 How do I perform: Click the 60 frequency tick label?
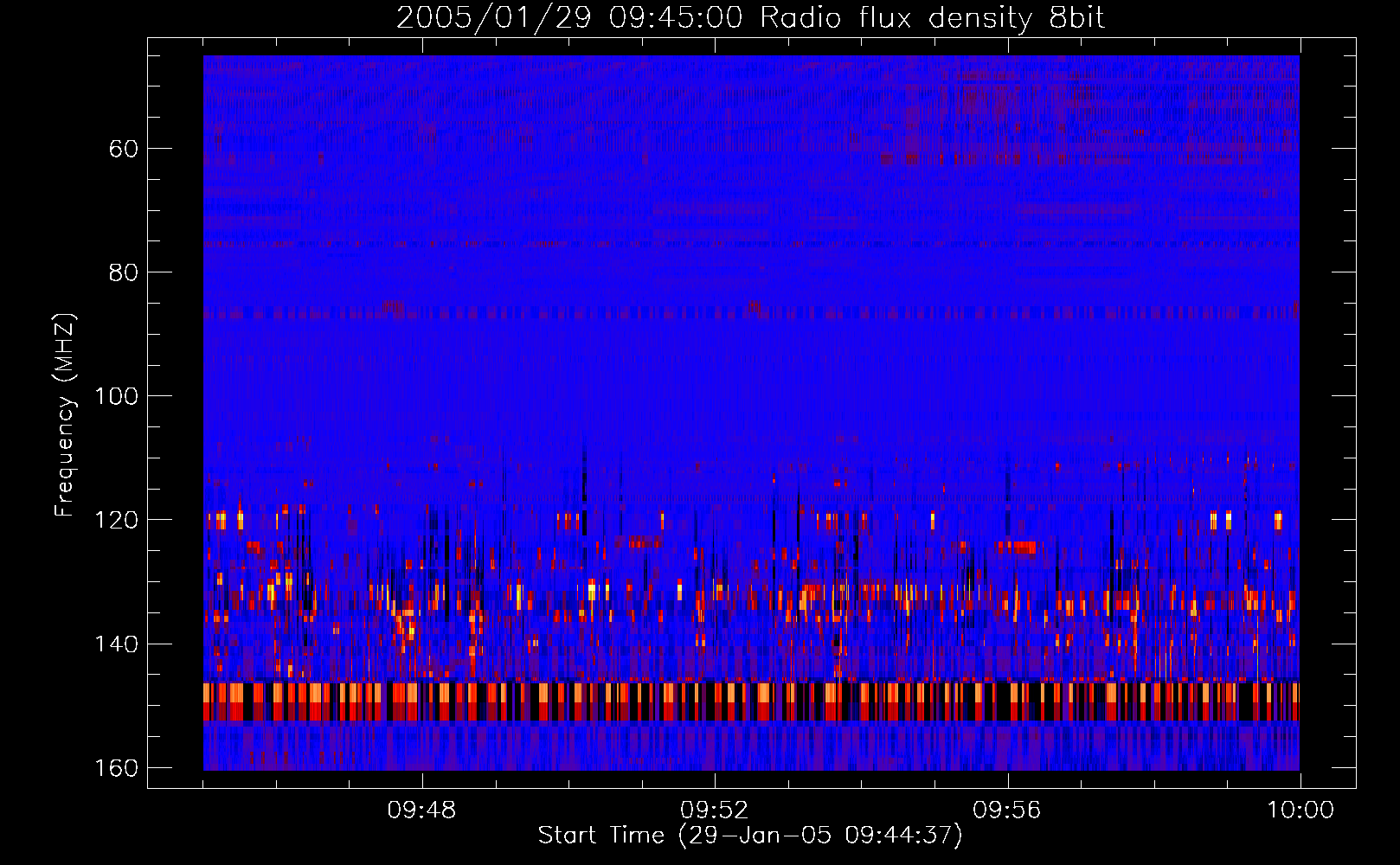tap(124, 149)
